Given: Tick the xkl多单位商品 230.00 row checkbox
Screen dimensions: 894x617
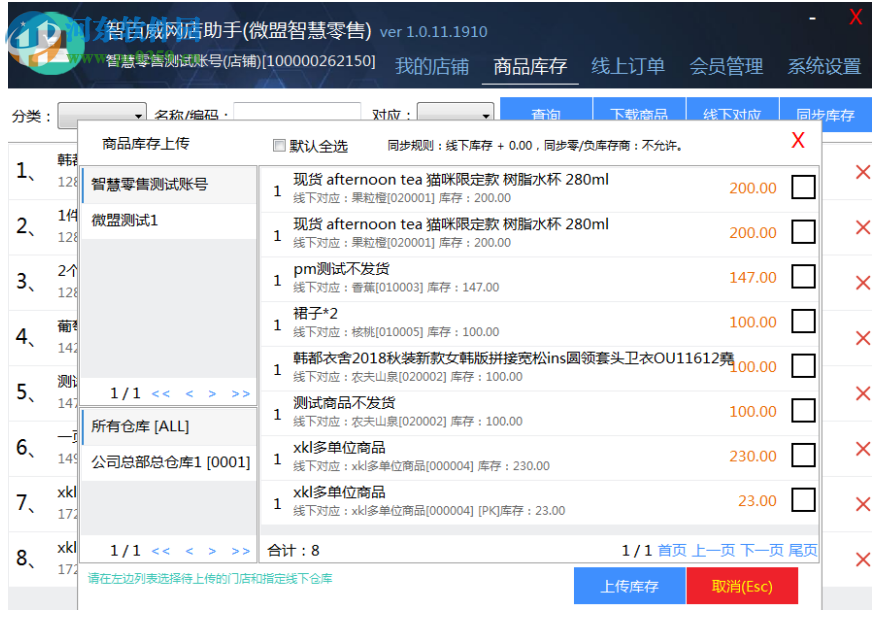Looking at the screenshot, I should pos(803,455).
